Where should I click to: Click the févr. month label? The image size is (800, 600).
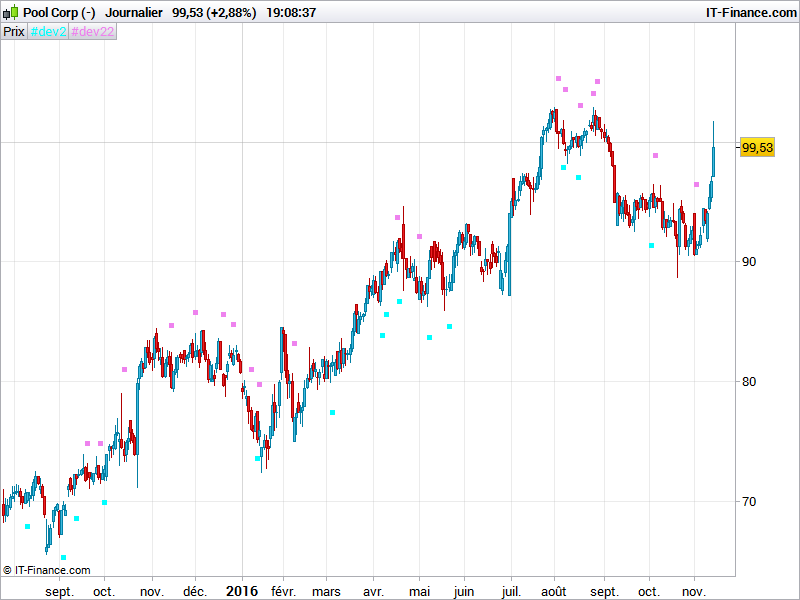283,591
